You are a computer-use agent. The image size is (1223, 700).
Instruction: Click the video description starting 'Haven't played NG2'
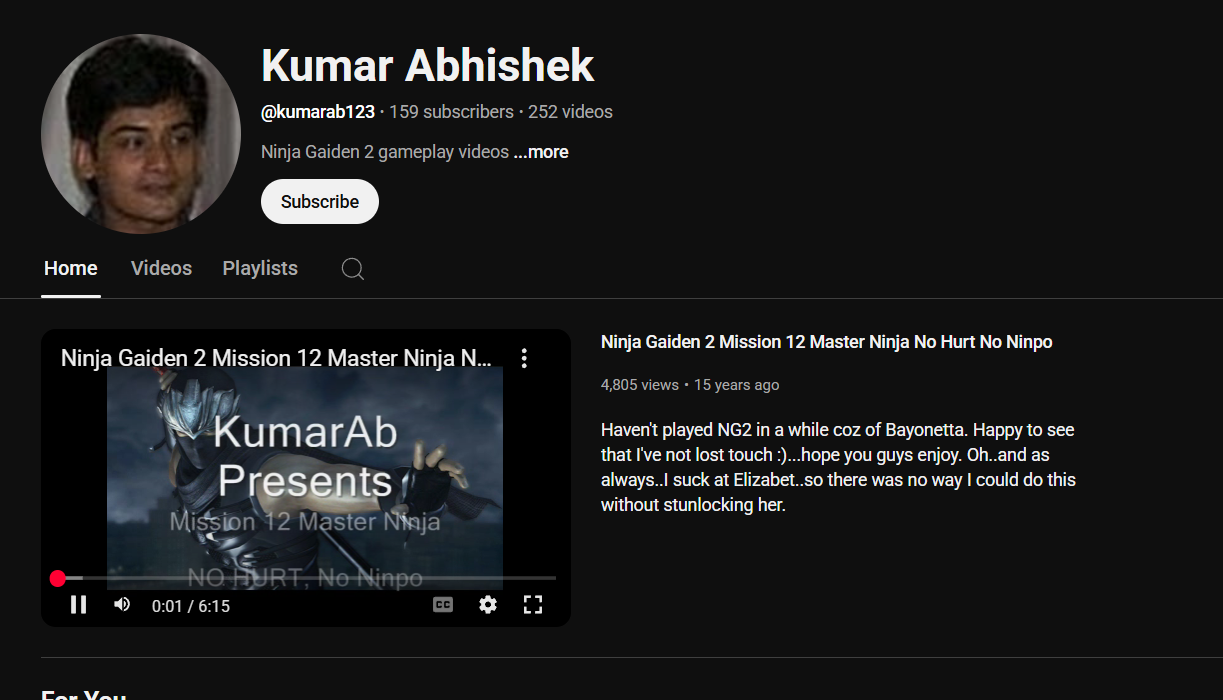838,467
